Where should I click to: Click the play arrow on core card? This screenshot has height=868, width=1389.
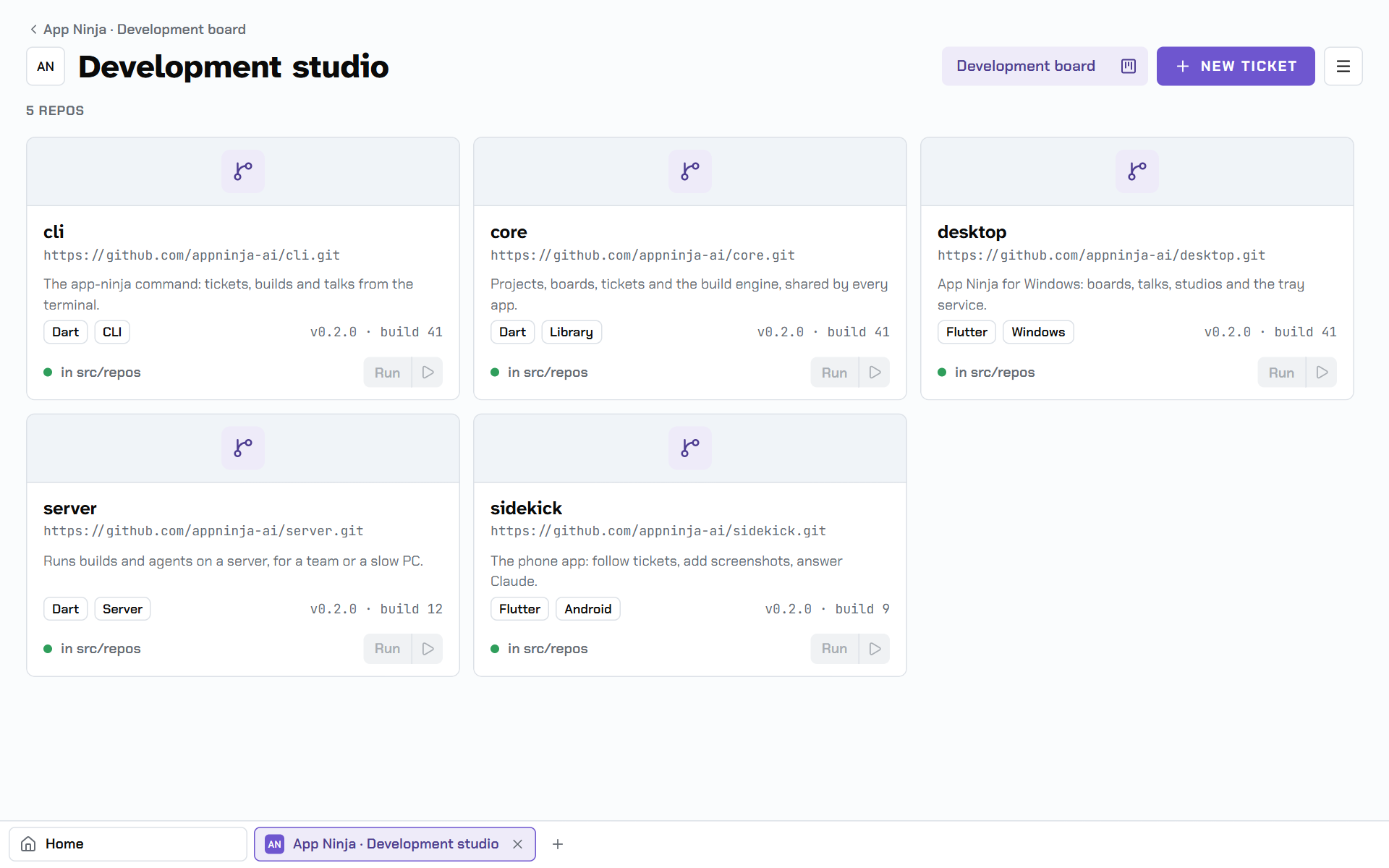coord(875,373)
